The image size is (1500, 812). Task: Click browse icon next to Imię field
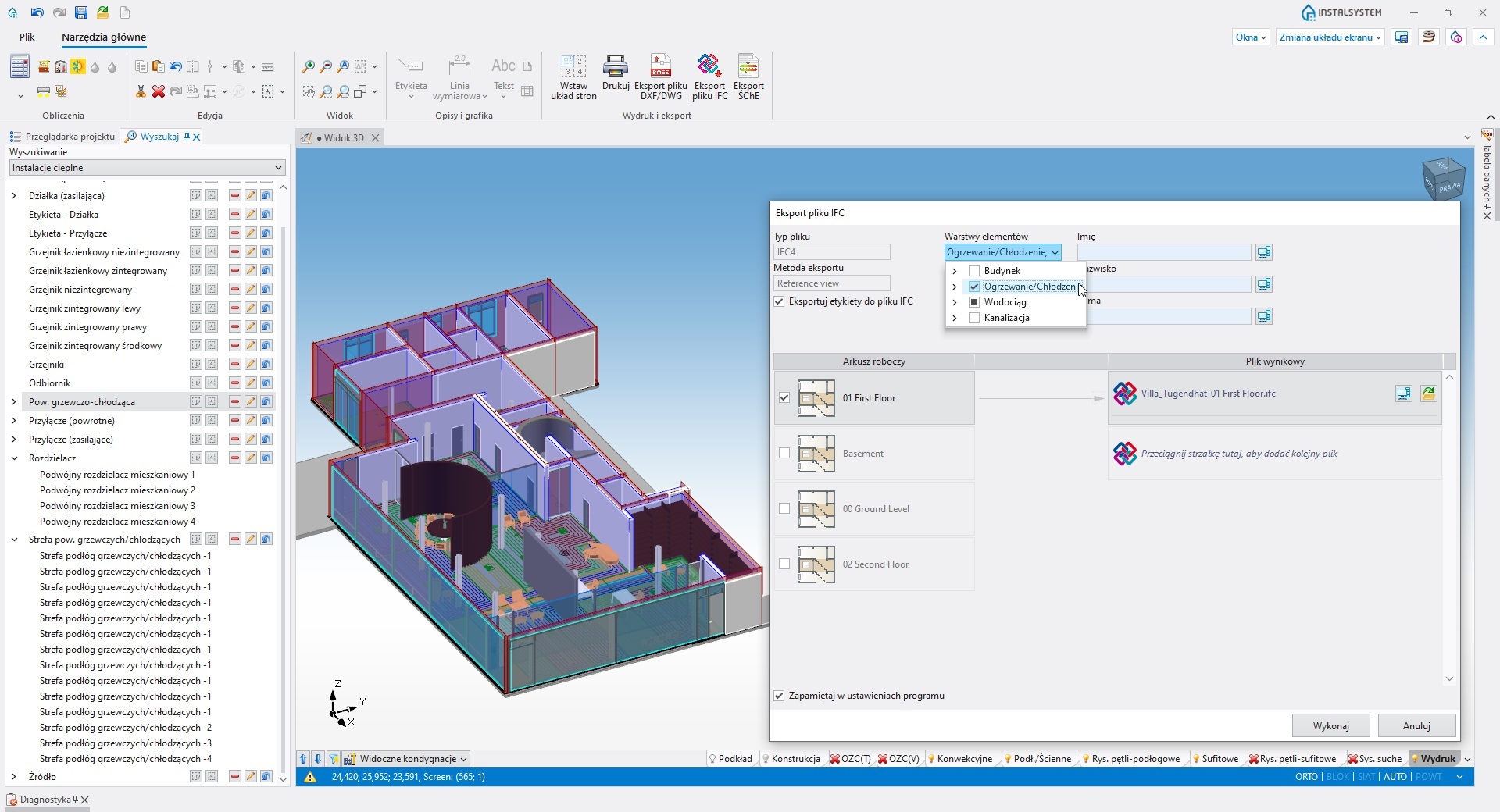point(1263,252)
